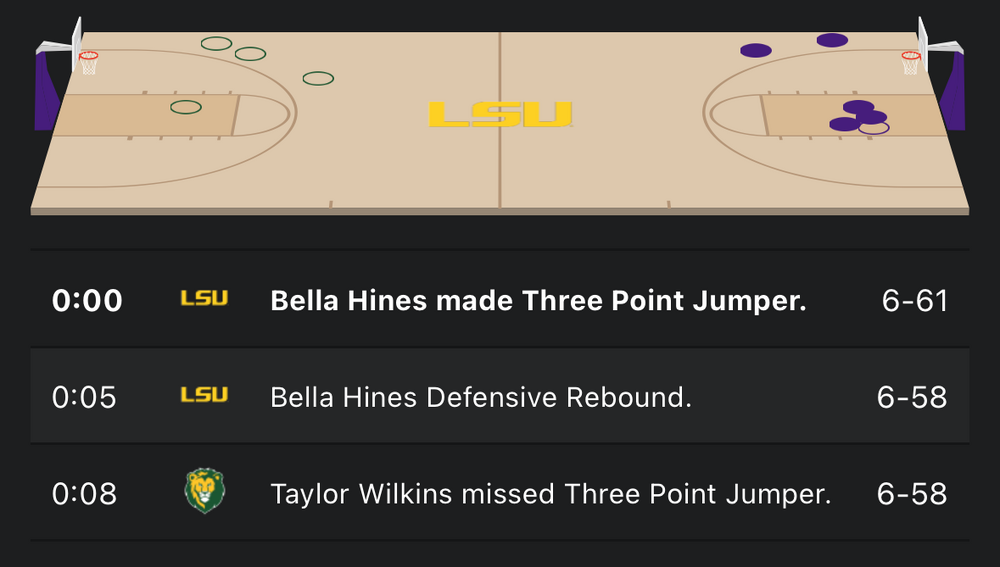Click LSU logo in the 0:00 play row

coord(204,299)
